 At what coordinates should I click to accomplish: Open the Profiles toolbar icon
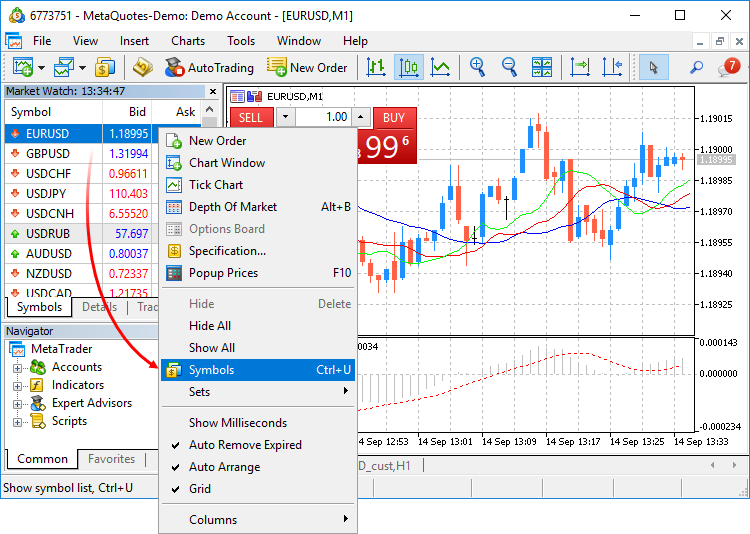tap(64, 67)
